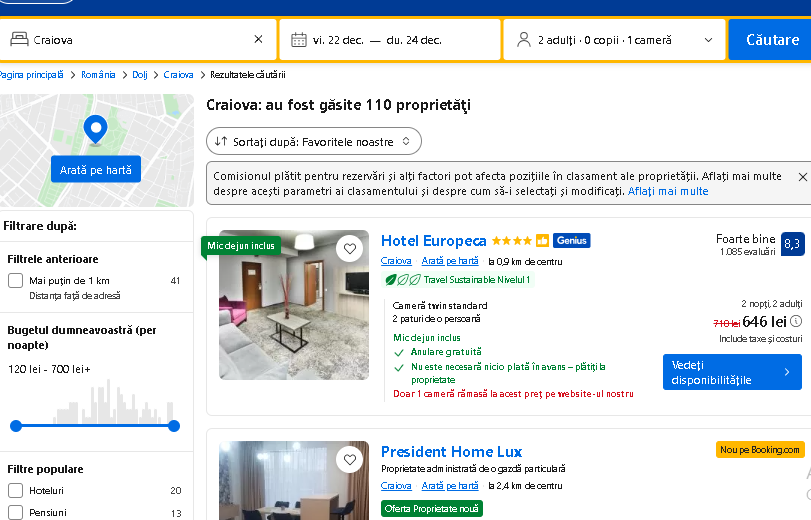Open Hotel Europeca title link
811x520 pixels.
[433, 241]
